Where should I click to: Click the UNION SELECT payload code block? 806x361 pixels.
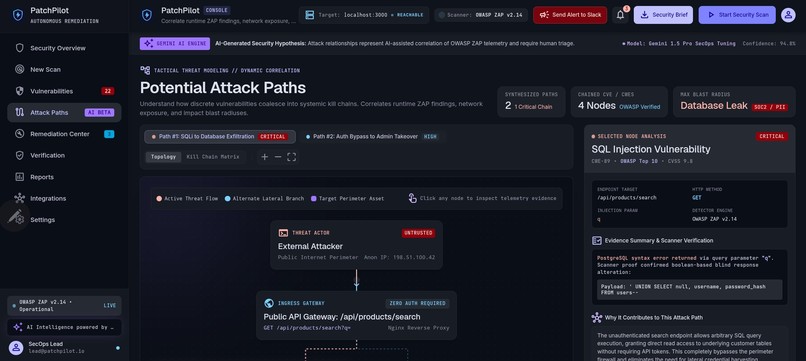coord(690,290)
